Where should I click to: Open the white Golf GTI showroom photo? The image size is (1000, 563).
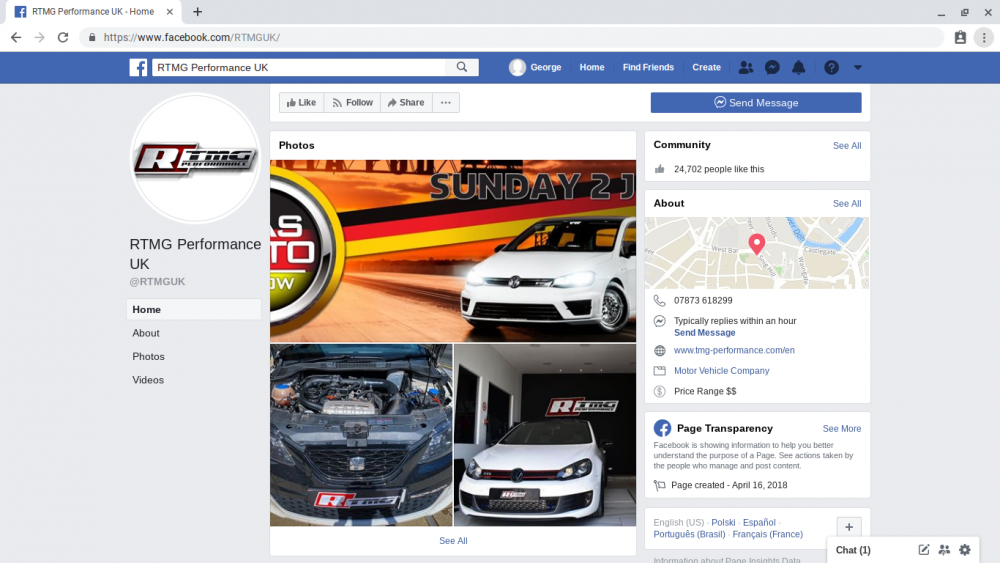coord(545,435)
